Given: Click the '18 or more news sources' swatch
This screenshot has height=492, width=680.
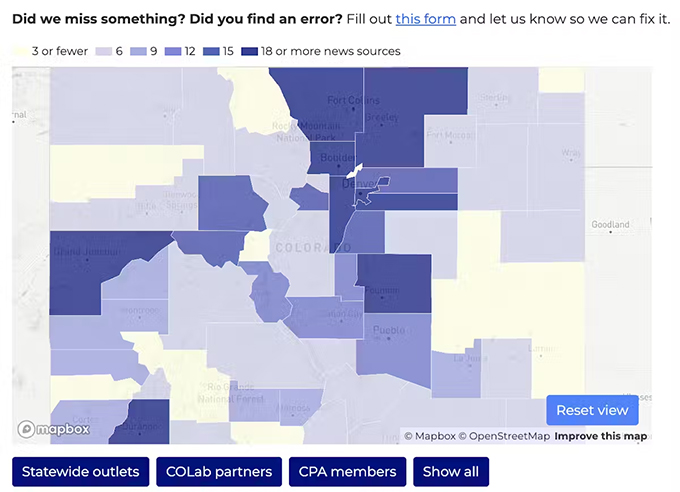Looking at the screenshot, I should pyautogui.click(x=249, y=51).
